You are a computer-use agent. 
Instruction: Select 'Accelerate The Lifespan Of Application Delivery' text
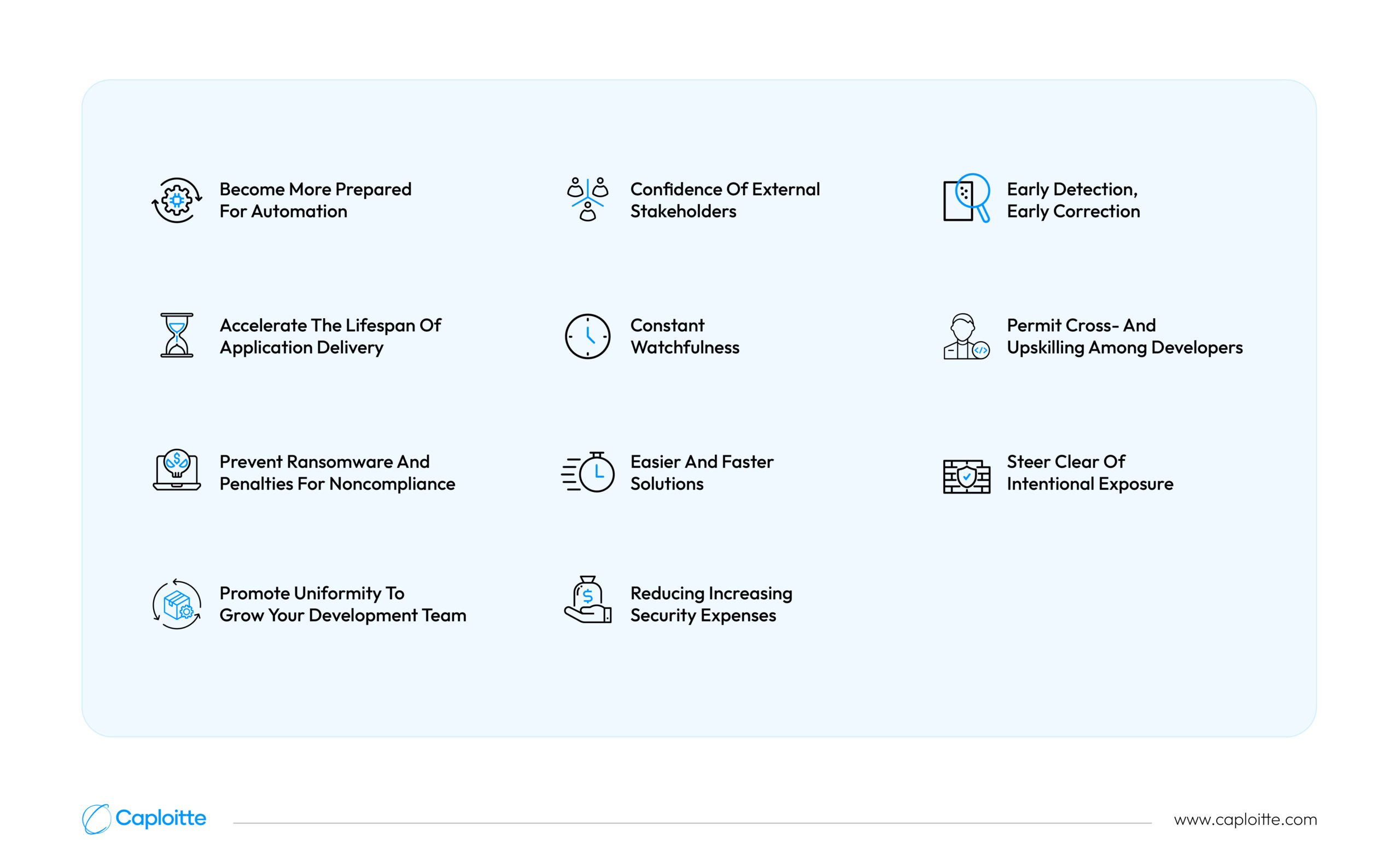tap(330, 336)
